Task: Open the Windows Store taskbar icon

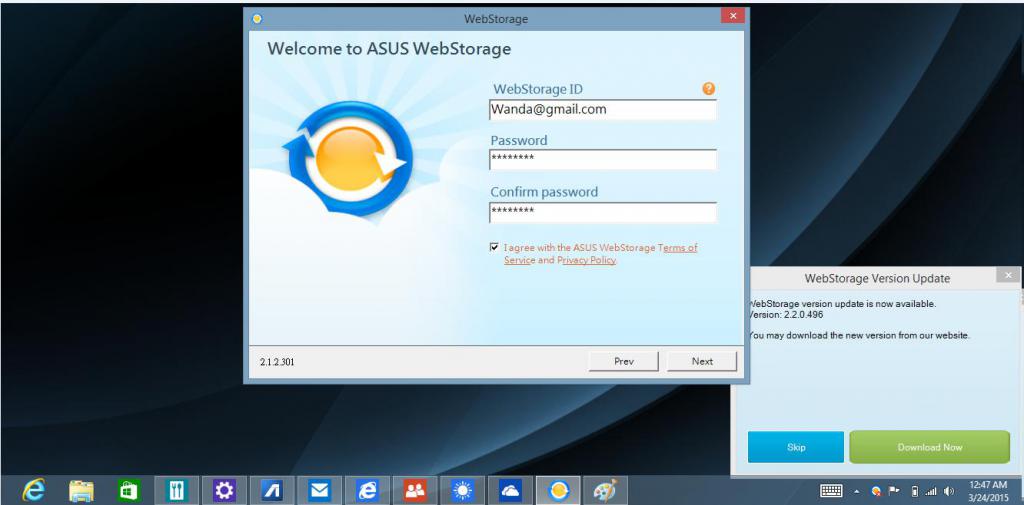Action: (x=129, y=491)
